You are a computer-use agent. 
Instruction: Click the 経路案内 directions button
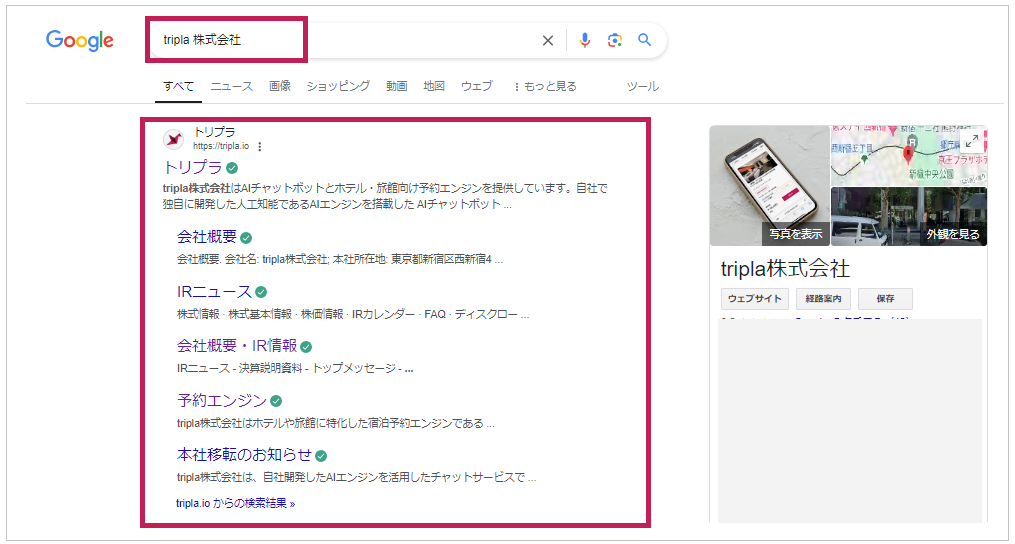click(823, 299)
